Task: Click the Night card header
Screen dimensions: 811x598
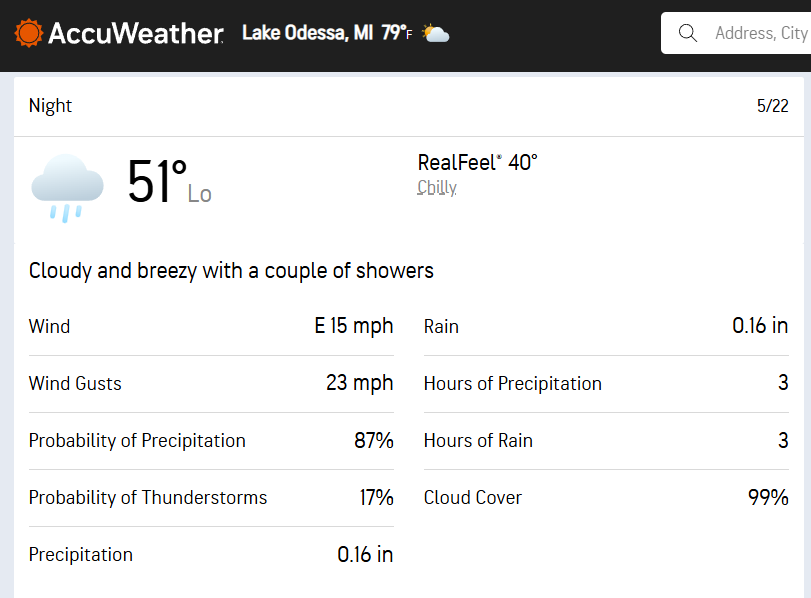Action: (x=409, y=107)
